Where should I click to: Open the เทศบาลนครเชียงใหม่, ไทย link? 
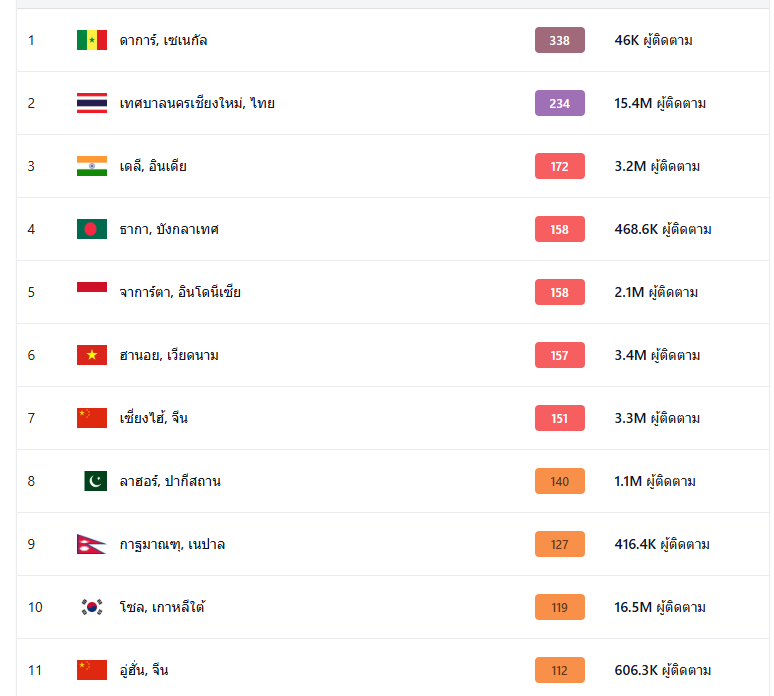click(x=196, y=103)
